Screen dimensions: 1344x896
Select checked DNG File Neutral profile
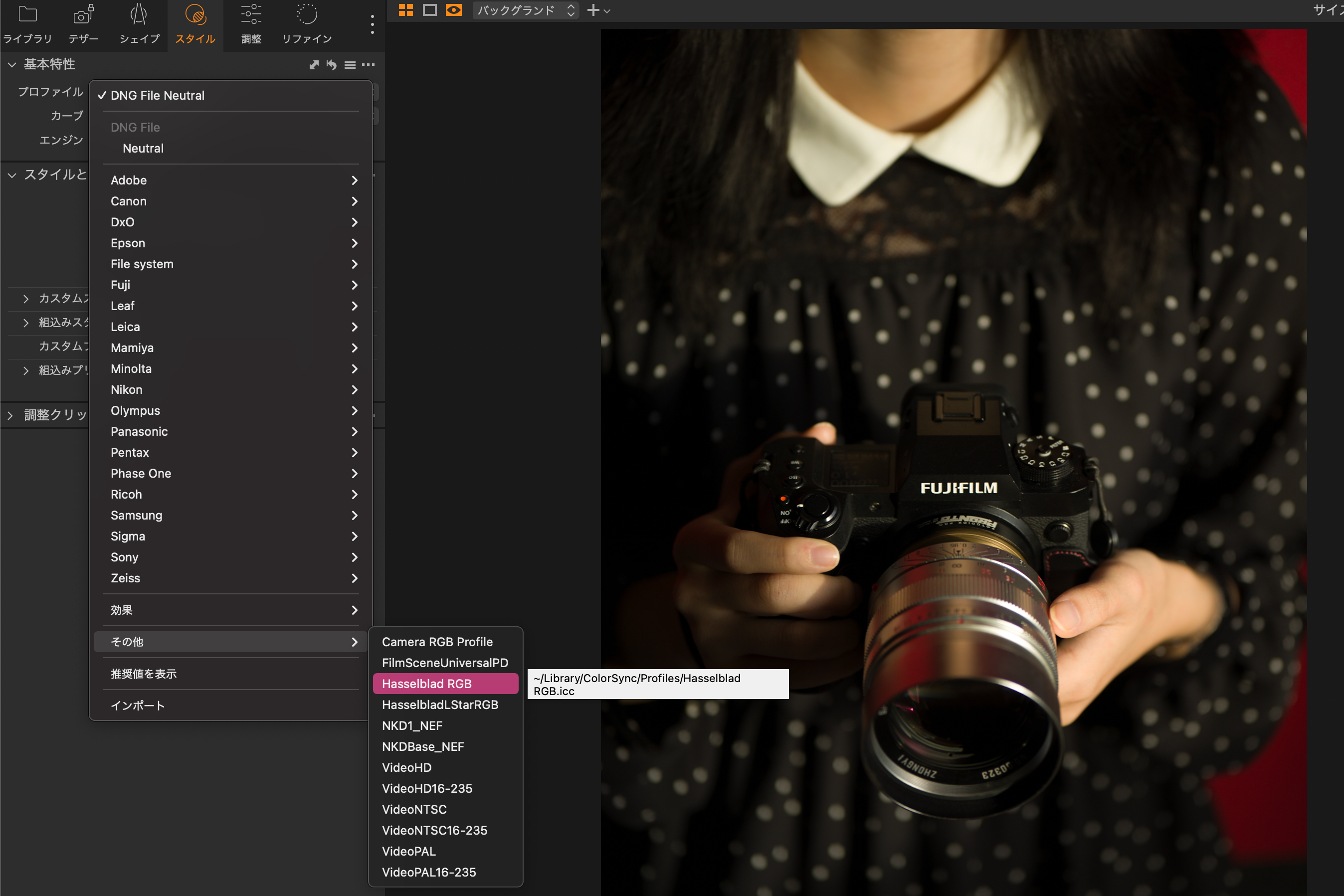pyautogui.click(x=231, y=95)
